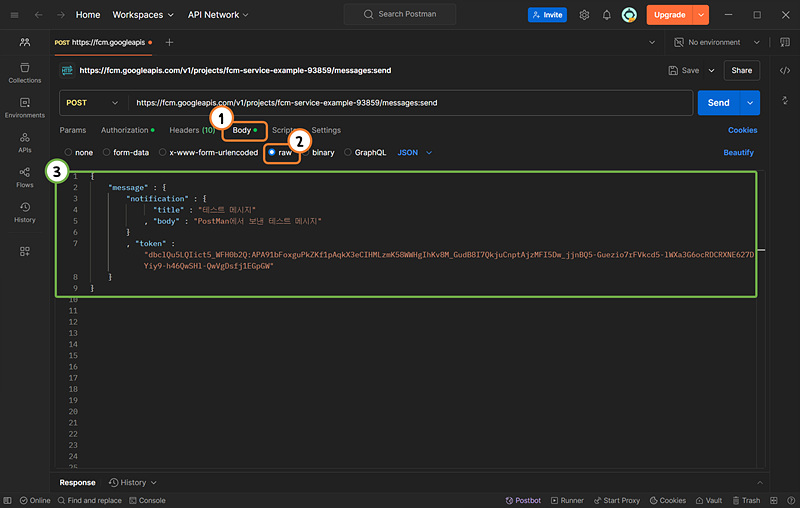The width and height of the screenshot is (800, 508).
Task: Open the user avatar menu
Action: coord(629,15)
